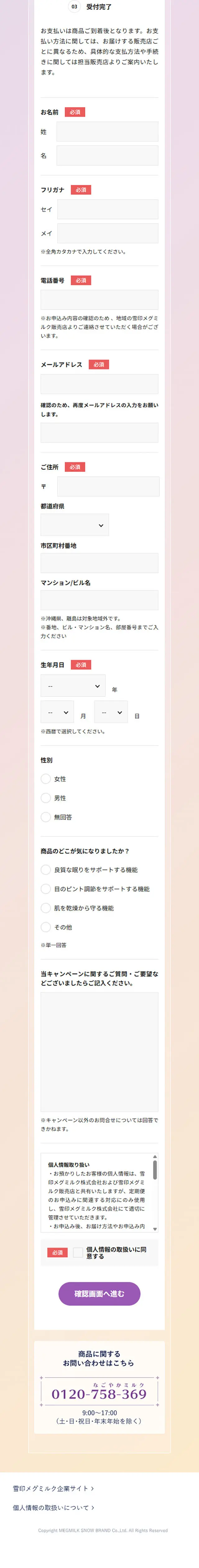Open the birth day 日 dropdown
The height and width of the screenshot is (1568, 199).
click(111, 712)
